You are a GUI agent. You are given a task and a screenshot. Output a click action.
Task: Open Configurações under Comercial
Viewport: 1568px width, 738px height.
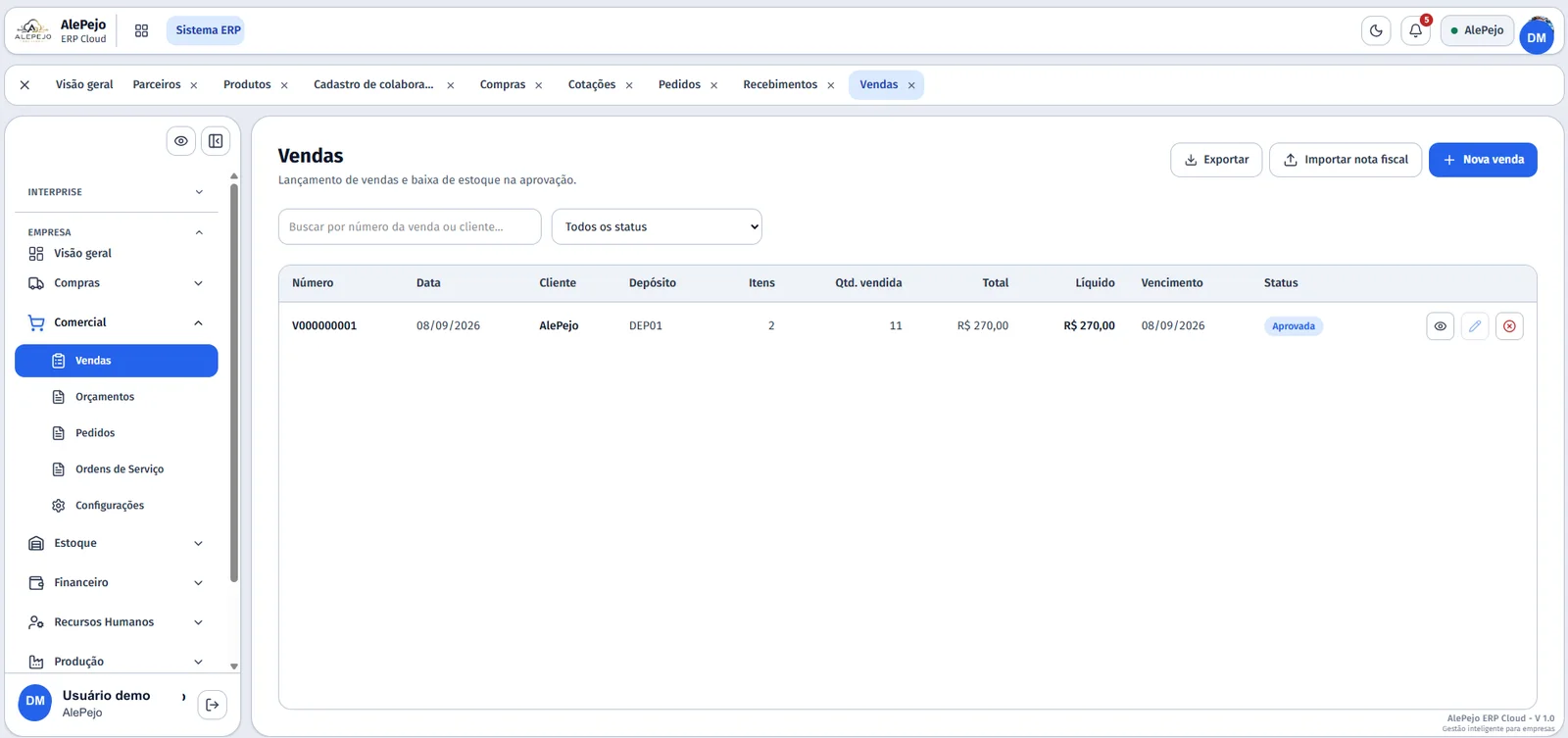click(117, 506)
